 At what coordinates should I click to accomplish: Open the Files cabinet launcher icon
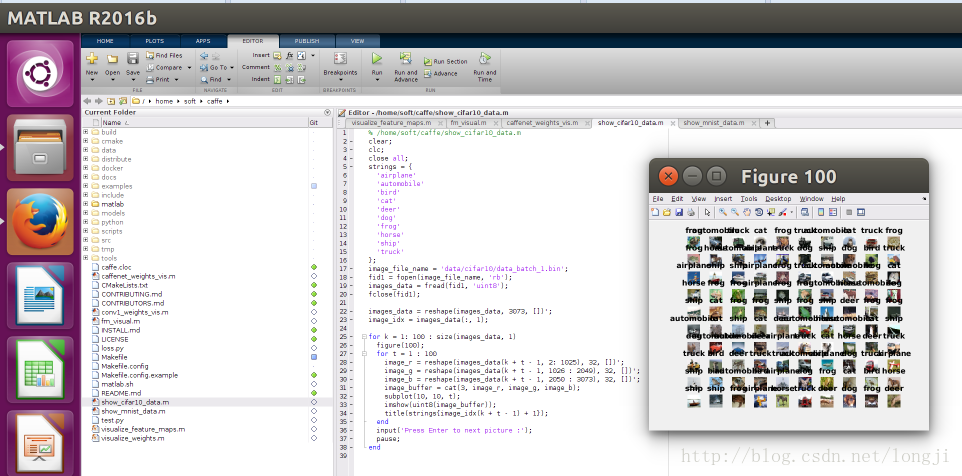coord(40,147)
